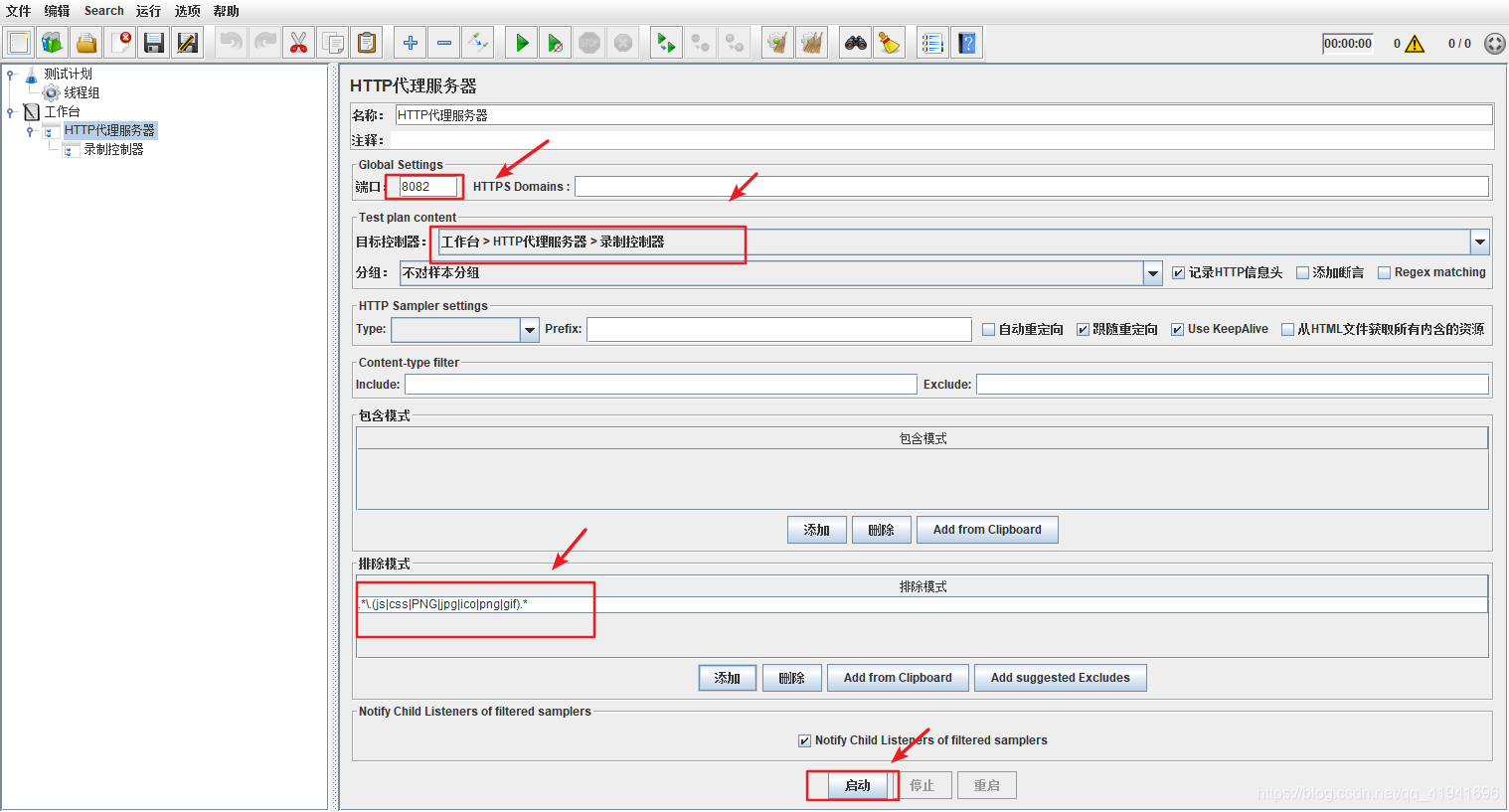Click the 启动 button
Screen dimensions: 1509x812
(857, 785)
